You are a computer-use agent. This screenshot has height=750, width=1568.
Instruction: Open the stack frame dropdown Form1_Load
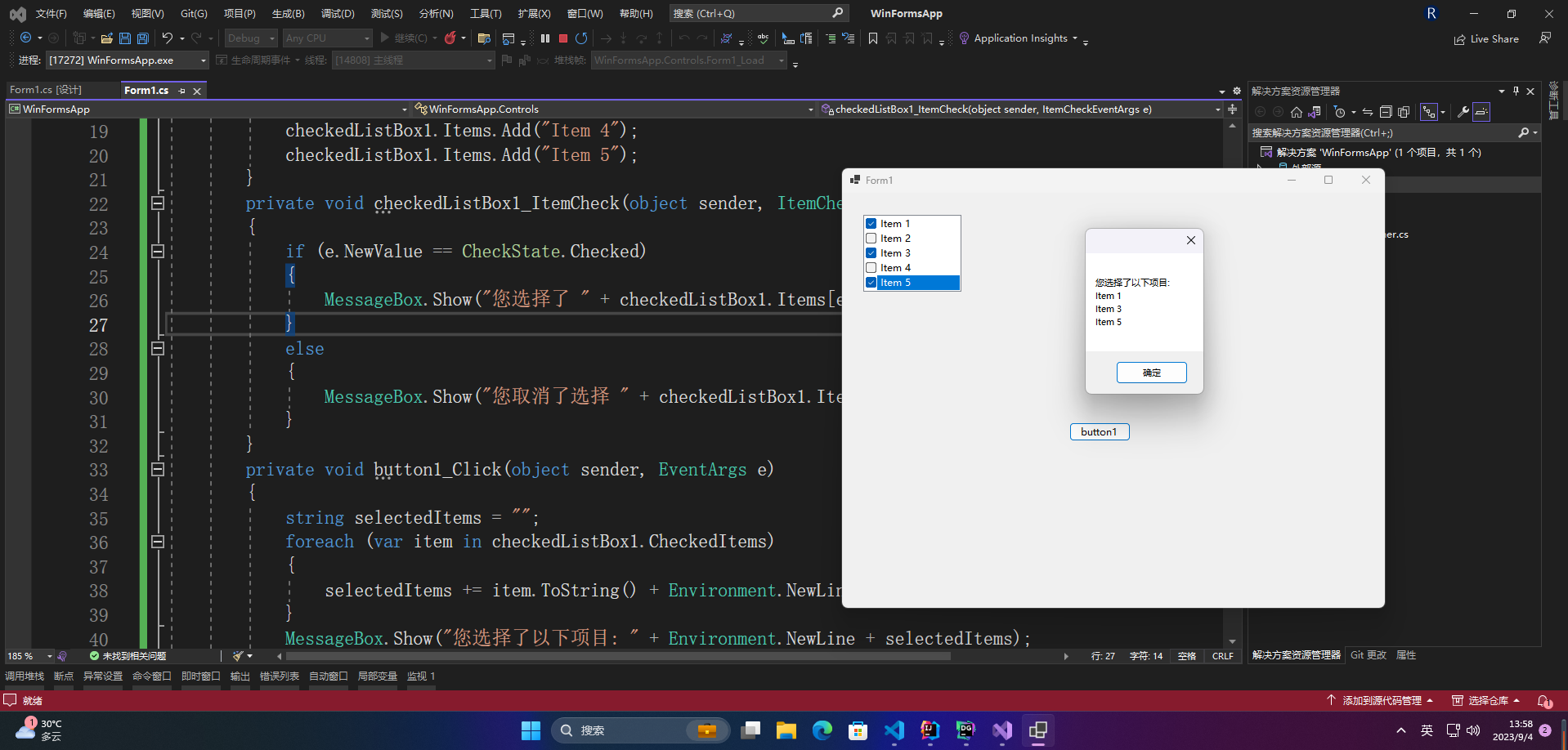click(x=688, y=60)
